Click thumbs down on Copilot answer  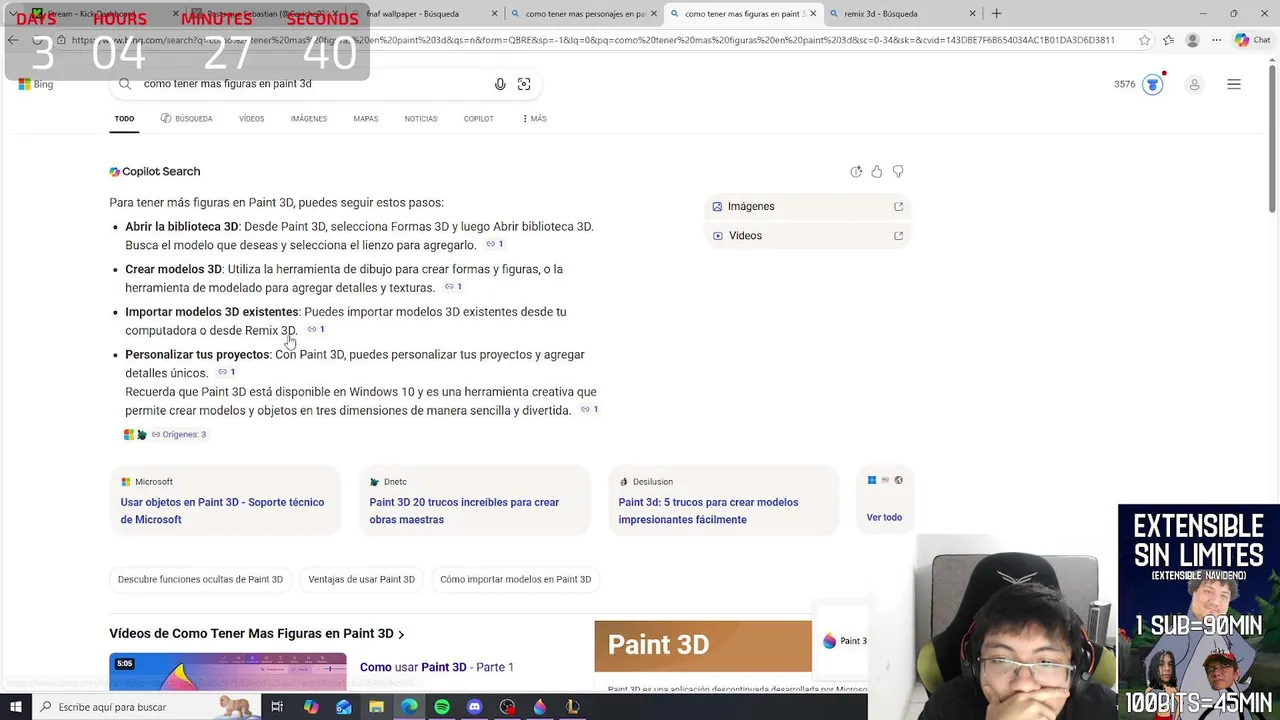coord(898,171)
